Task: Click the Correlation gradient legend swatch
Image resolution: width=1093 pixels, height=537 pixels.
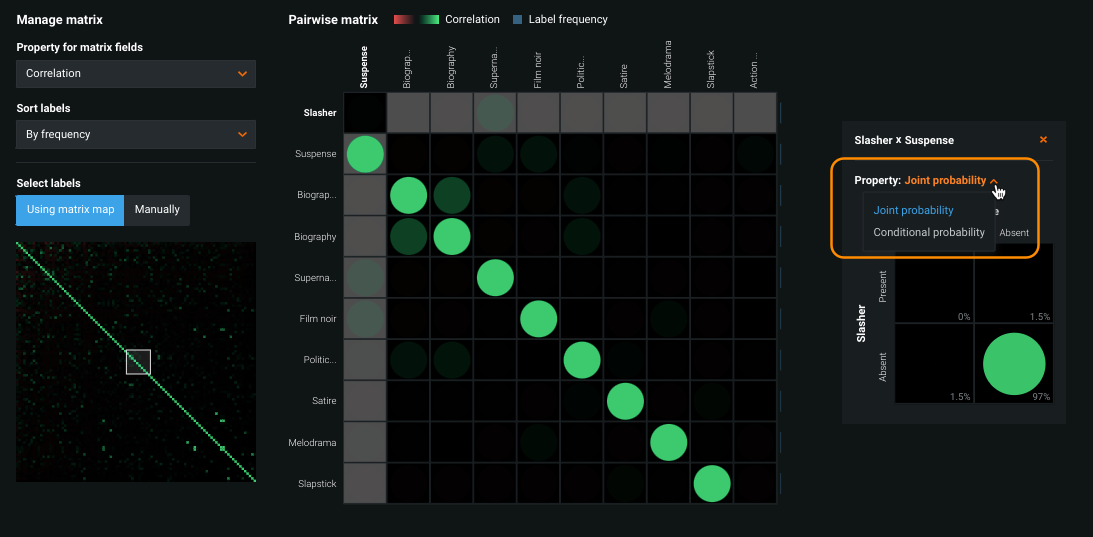Action: [x=416, y=19]
